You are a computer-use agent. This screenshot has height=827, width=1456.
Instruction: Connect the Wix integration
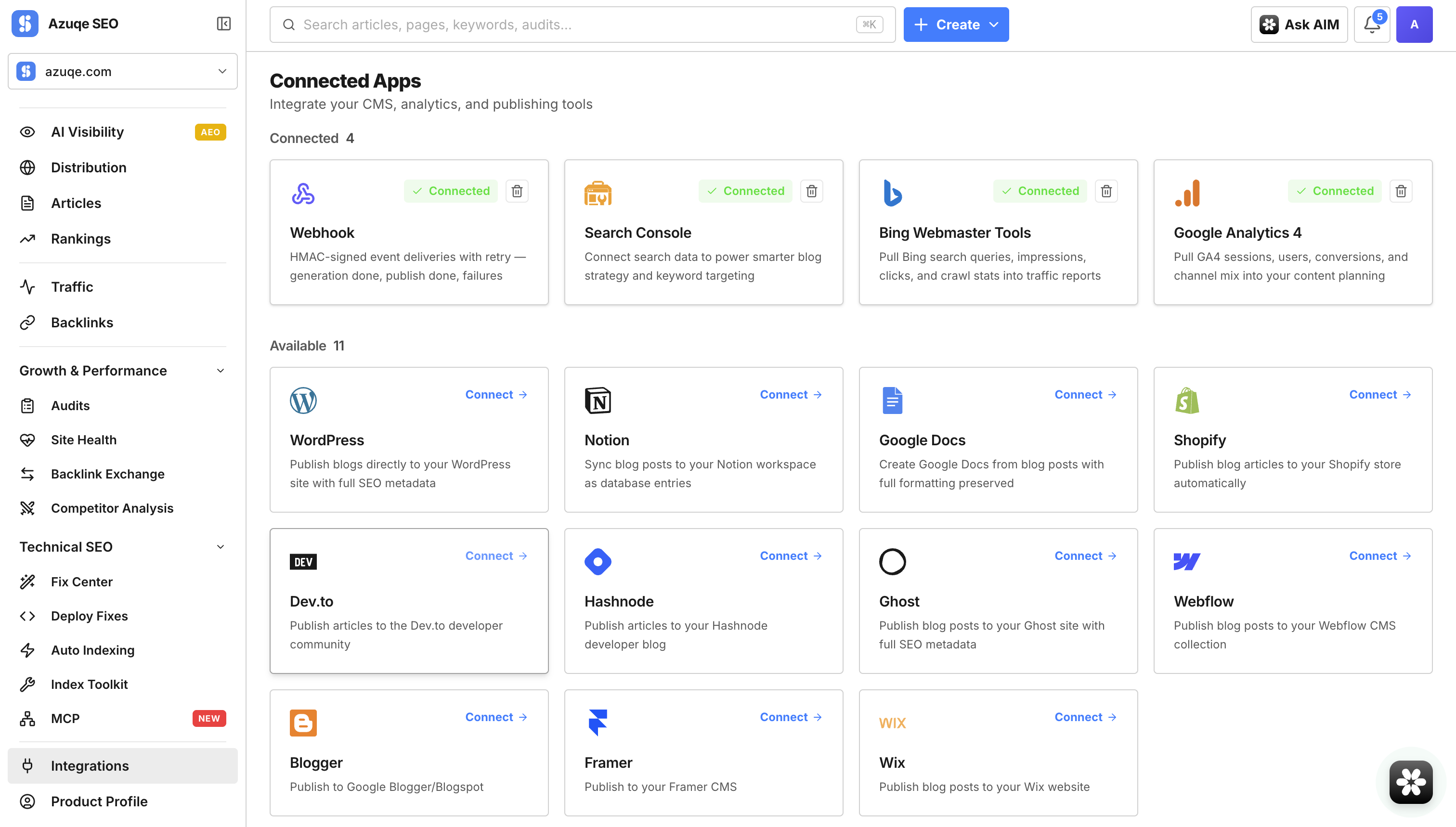1086,717
